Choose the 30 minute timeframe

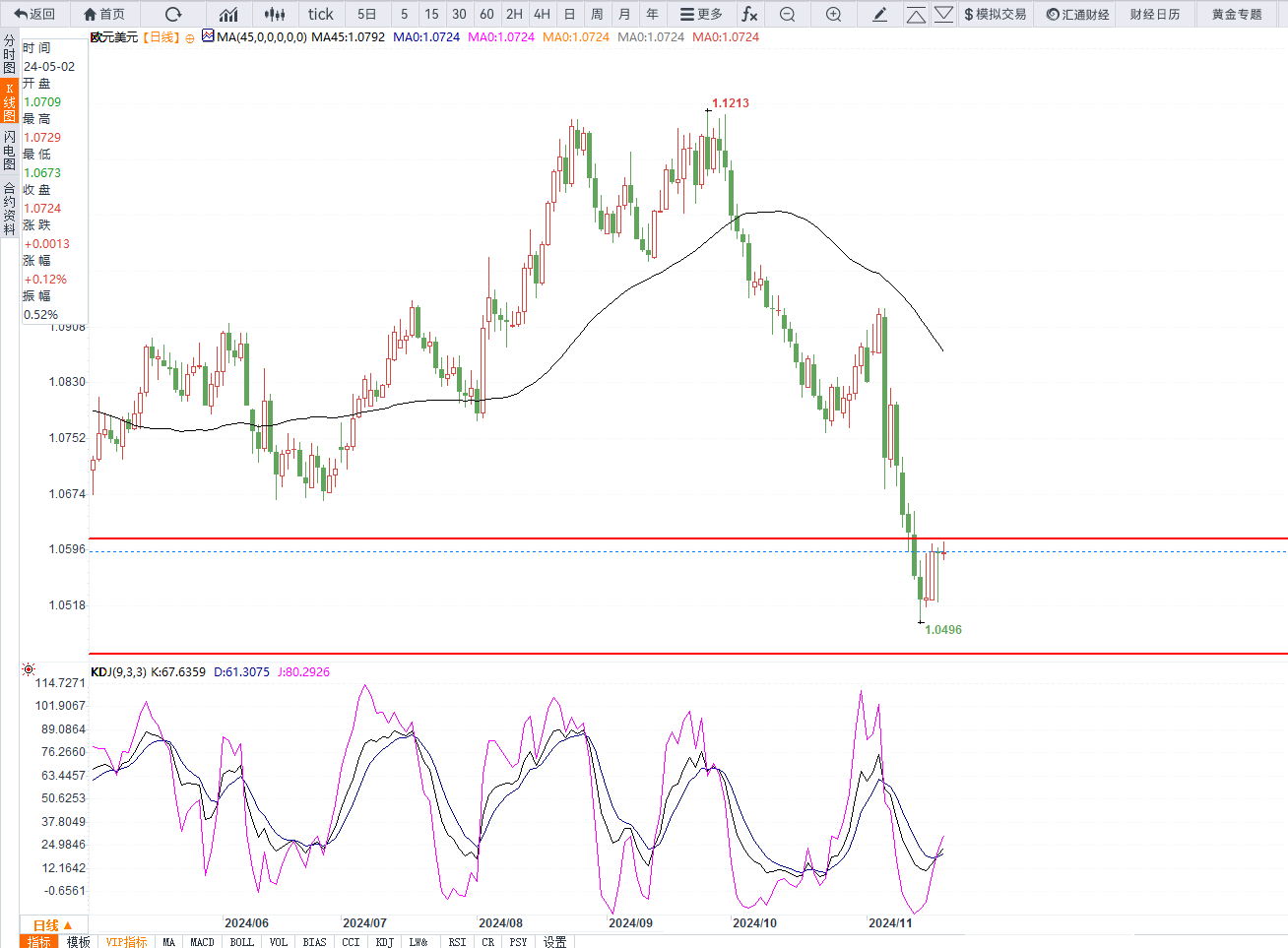coord(459,14)
